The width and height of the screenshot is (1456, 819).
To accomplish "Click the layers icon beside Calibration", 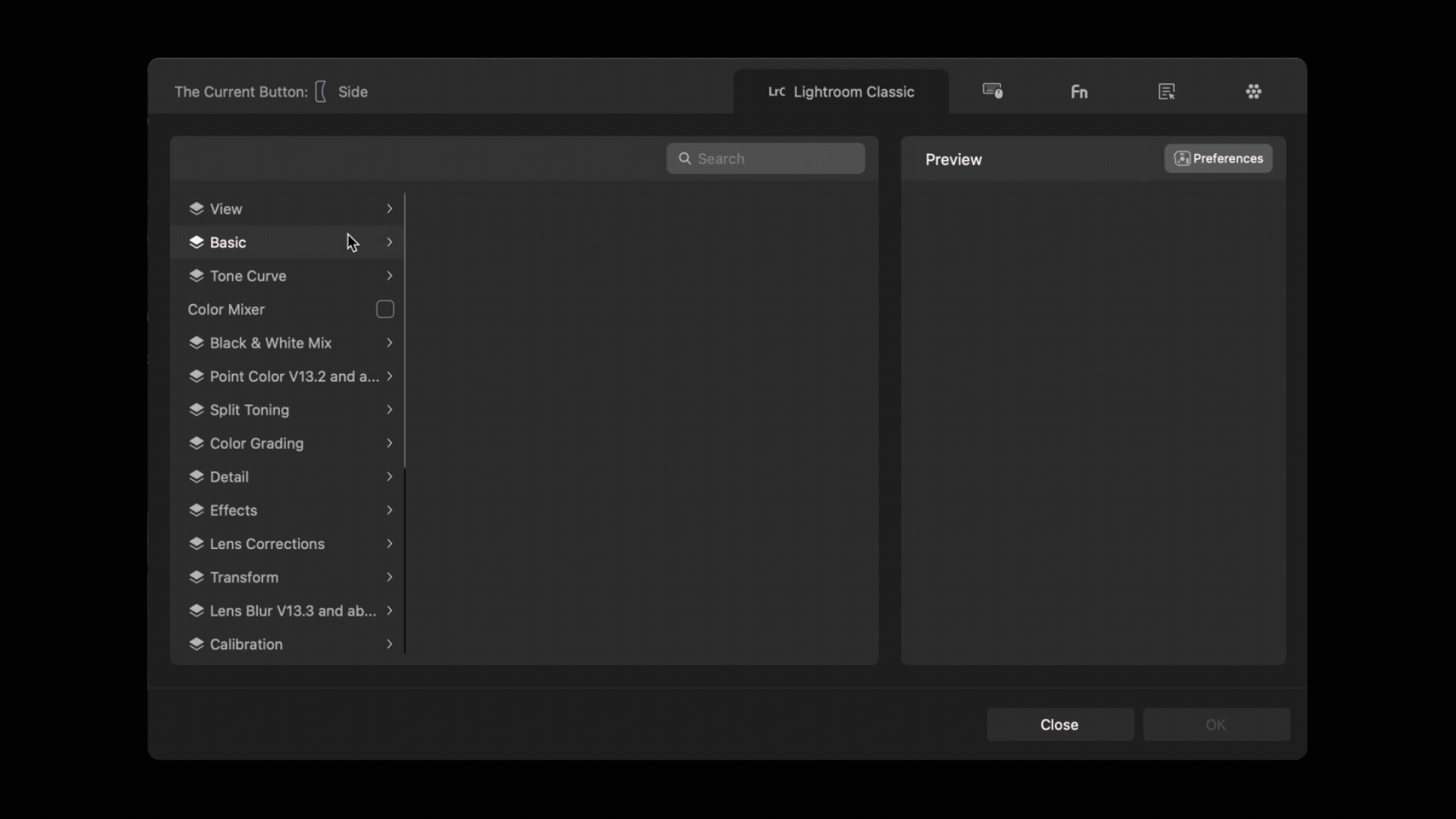I will point(196,645).
